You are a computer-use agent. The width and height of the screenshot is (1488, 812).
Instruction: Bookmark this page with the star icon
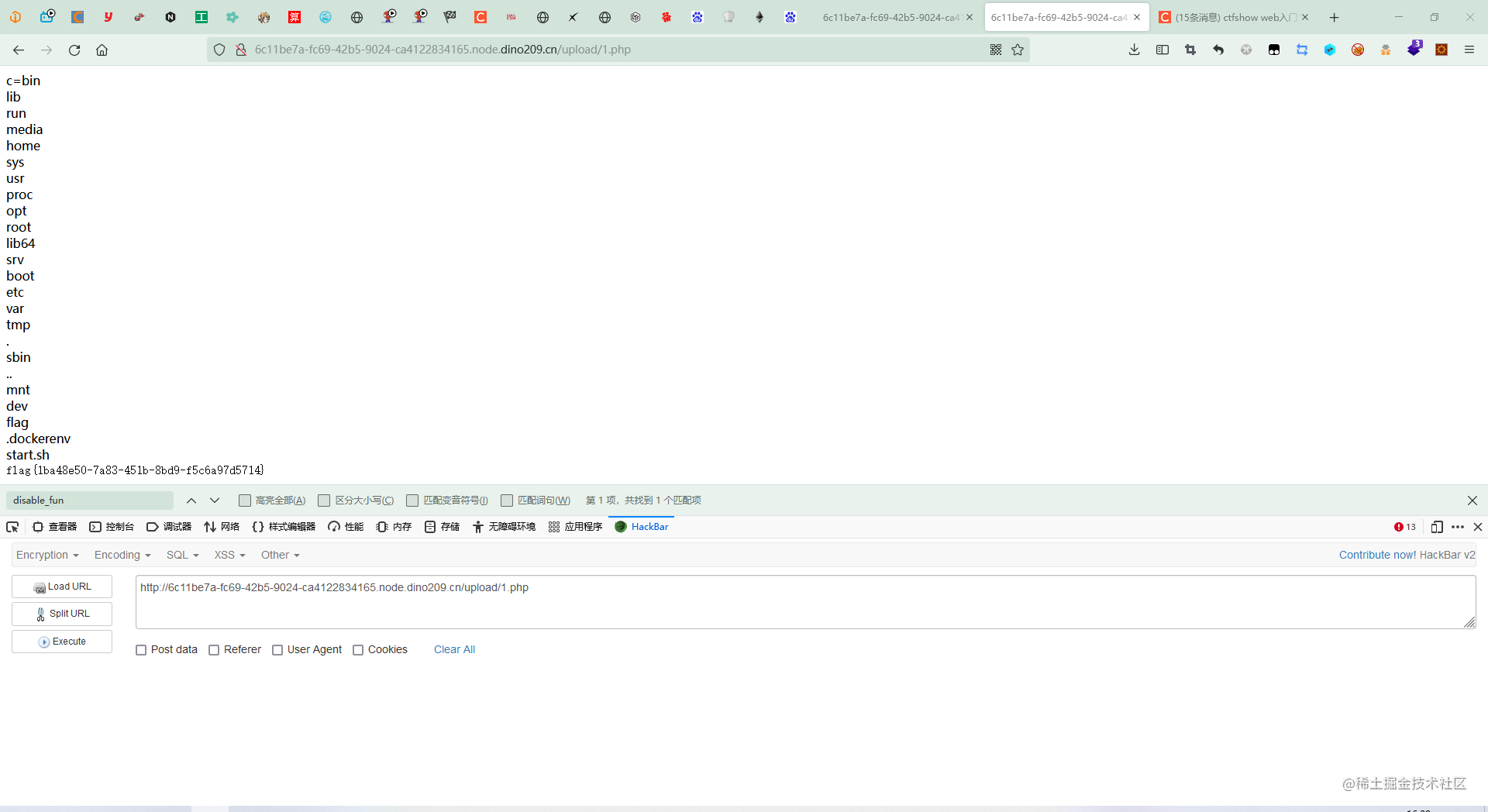(1018, 50)
